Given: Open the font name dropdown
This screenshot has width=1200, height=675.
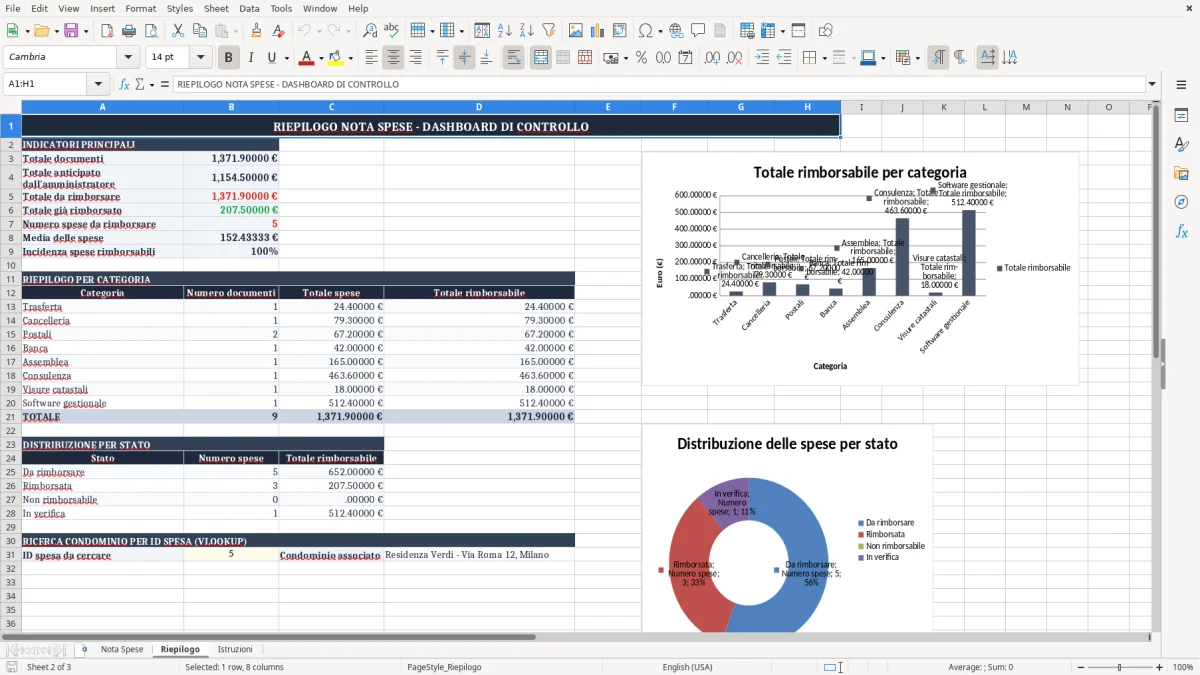Looking at the screenshot, I should [x=128, y=58].
